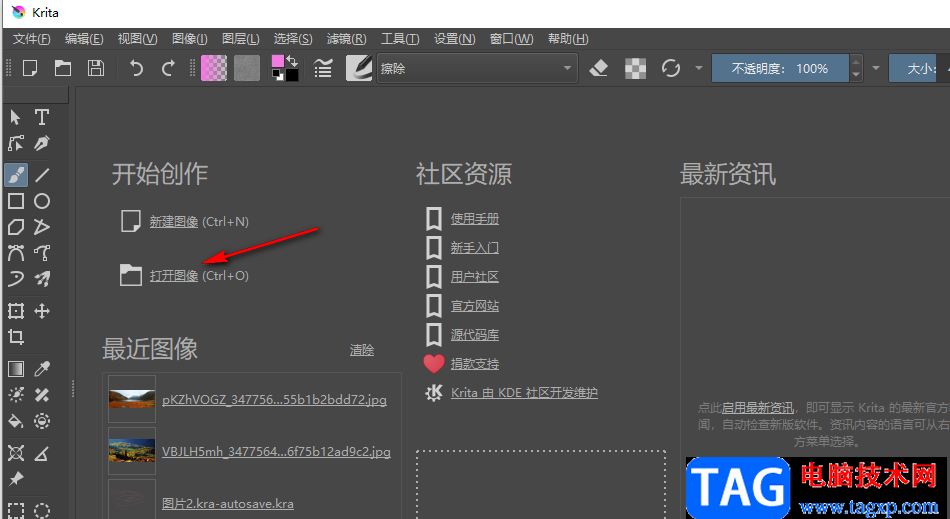This screenshot has height=519, width=950.
Task: Select the freehand path tool
Action: click(x=42, y=253)
